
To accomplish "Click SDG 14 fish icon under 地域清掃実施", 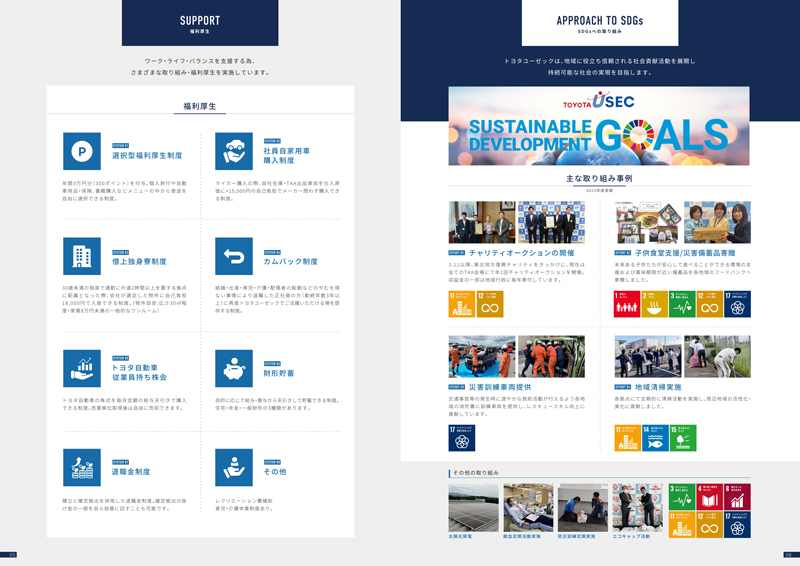I will click(x=655, y=438).
